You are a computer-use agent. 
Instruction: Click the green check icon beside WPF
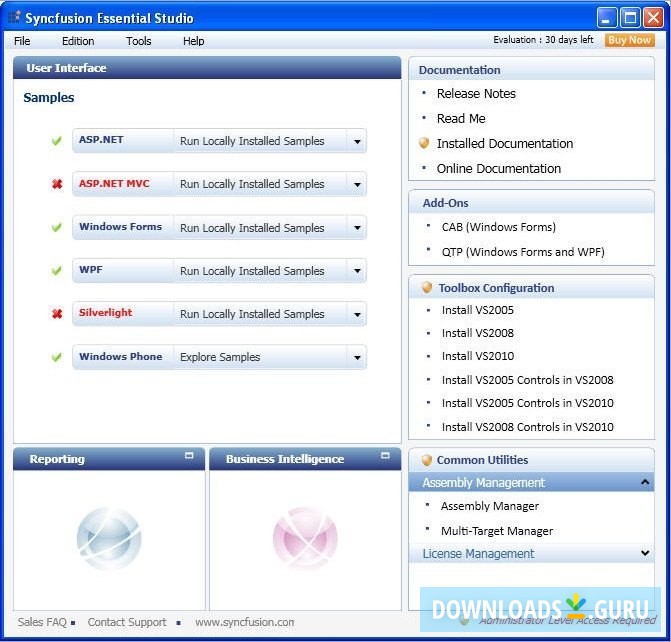pos(56,270)
